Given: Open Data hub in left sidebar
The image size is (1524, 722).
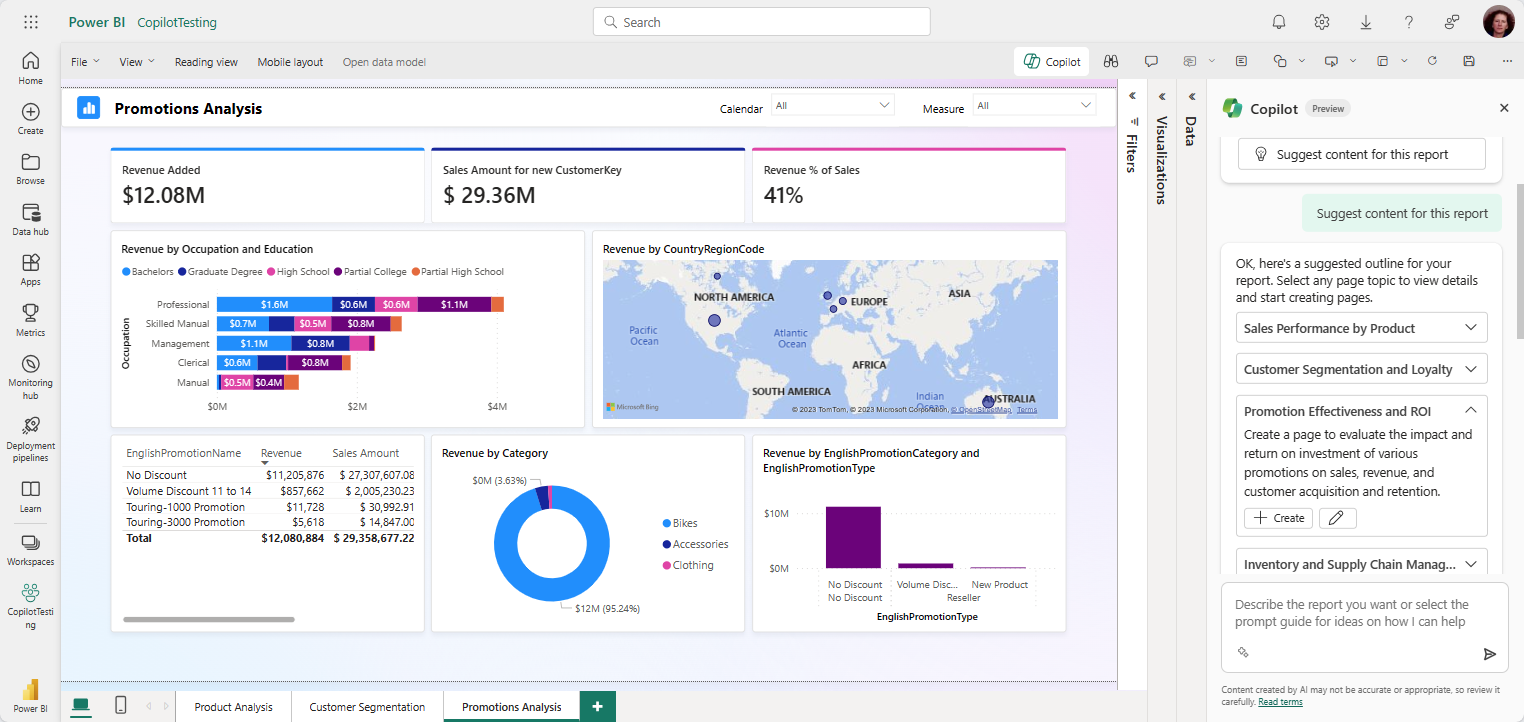Looking at the screenshot, I should click(x=30, y=220).
